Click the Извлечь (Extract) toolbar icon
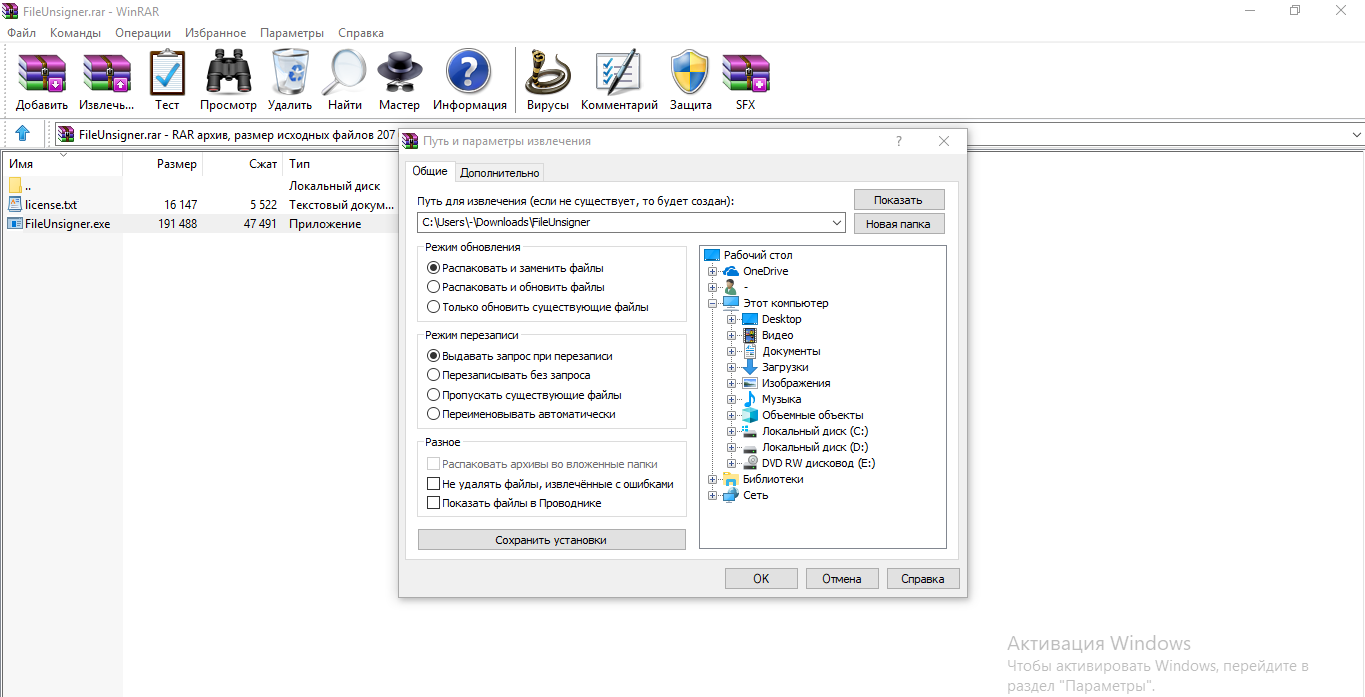This screenshot has height=697, width=1365. click(107, 72)
